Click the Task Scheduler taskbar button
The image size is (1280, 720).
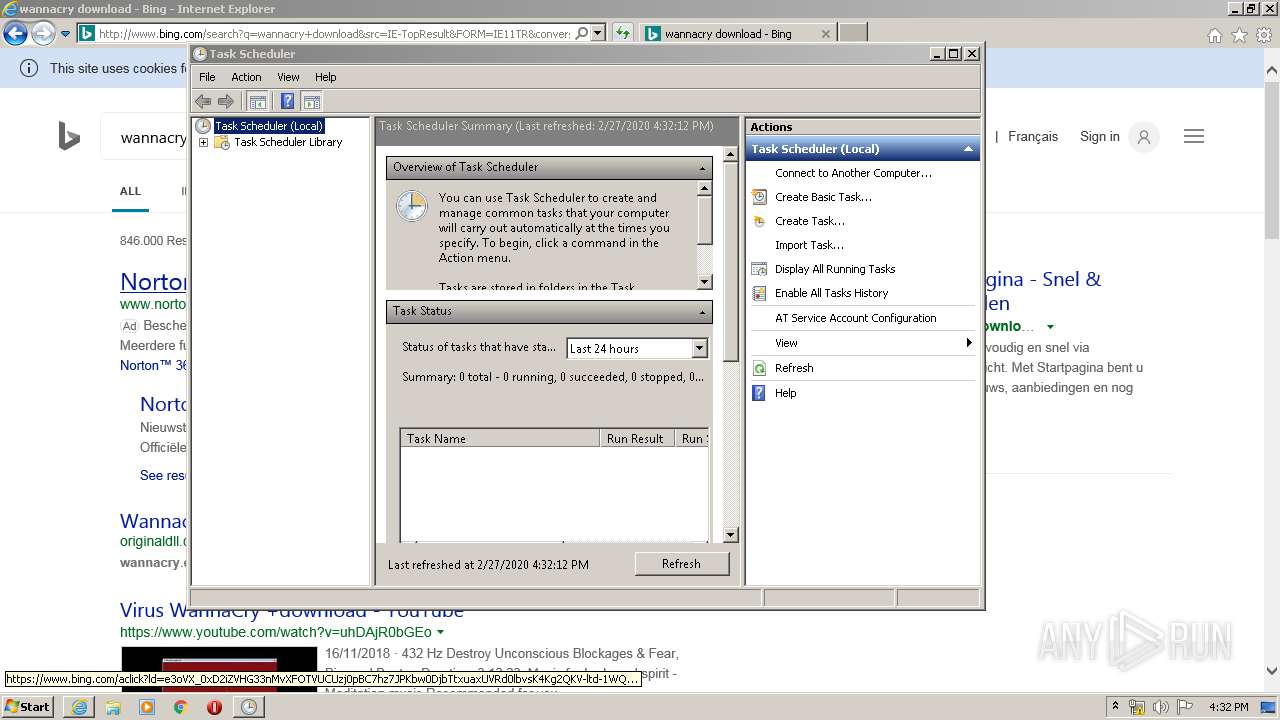(249, 707)
